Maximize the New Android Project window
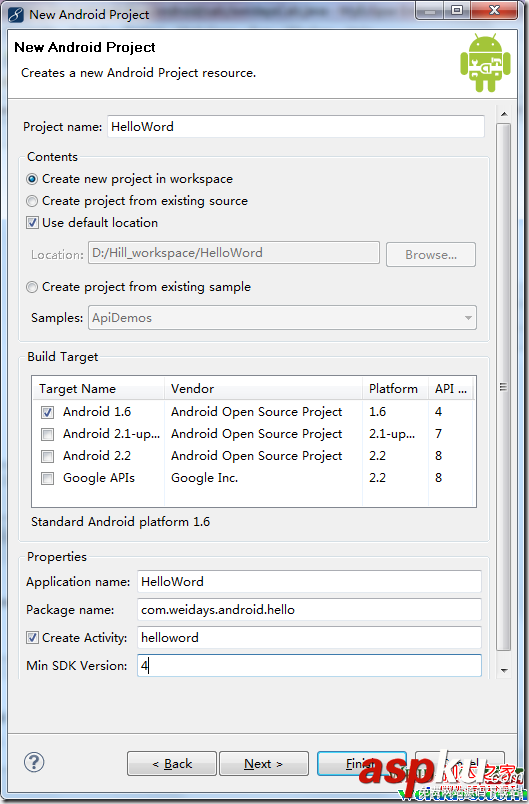529x804 pixels. pyautogui.click(x=457, y=10)
